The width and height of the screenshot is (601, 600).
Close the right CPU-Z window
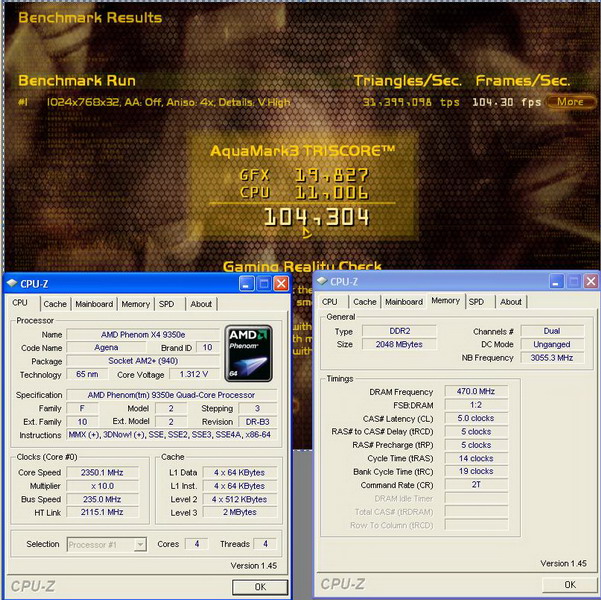click(591, 281)
